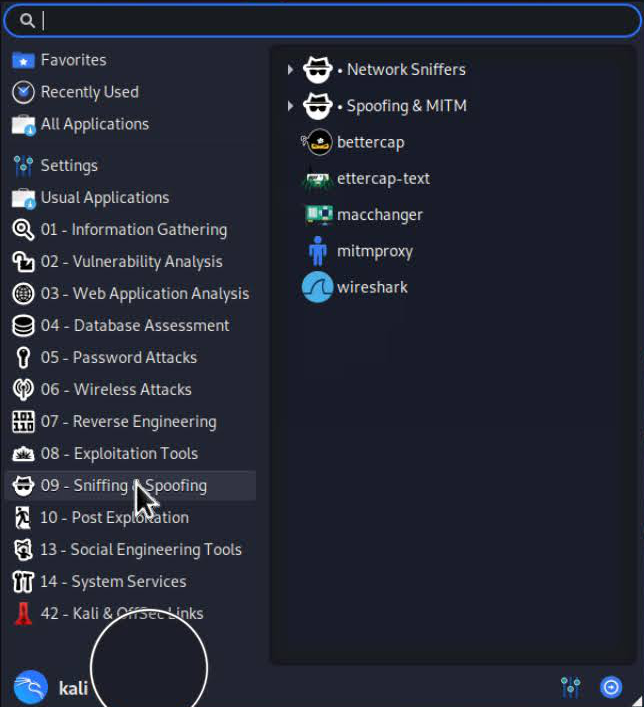Click the 'Spoofing & MITM' label text
The width and height of the screenshot is (644, 707).
[406, 106]
